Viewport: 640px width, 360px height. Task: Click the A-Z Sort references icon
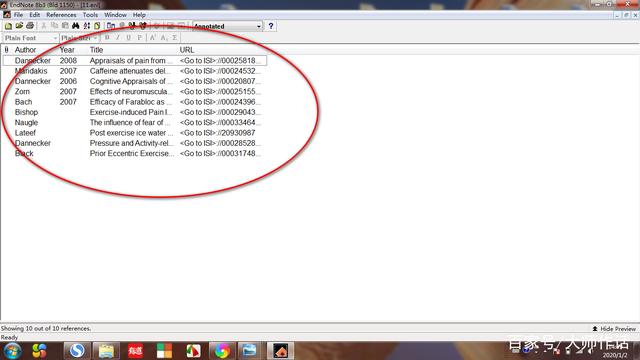point(87,26)
